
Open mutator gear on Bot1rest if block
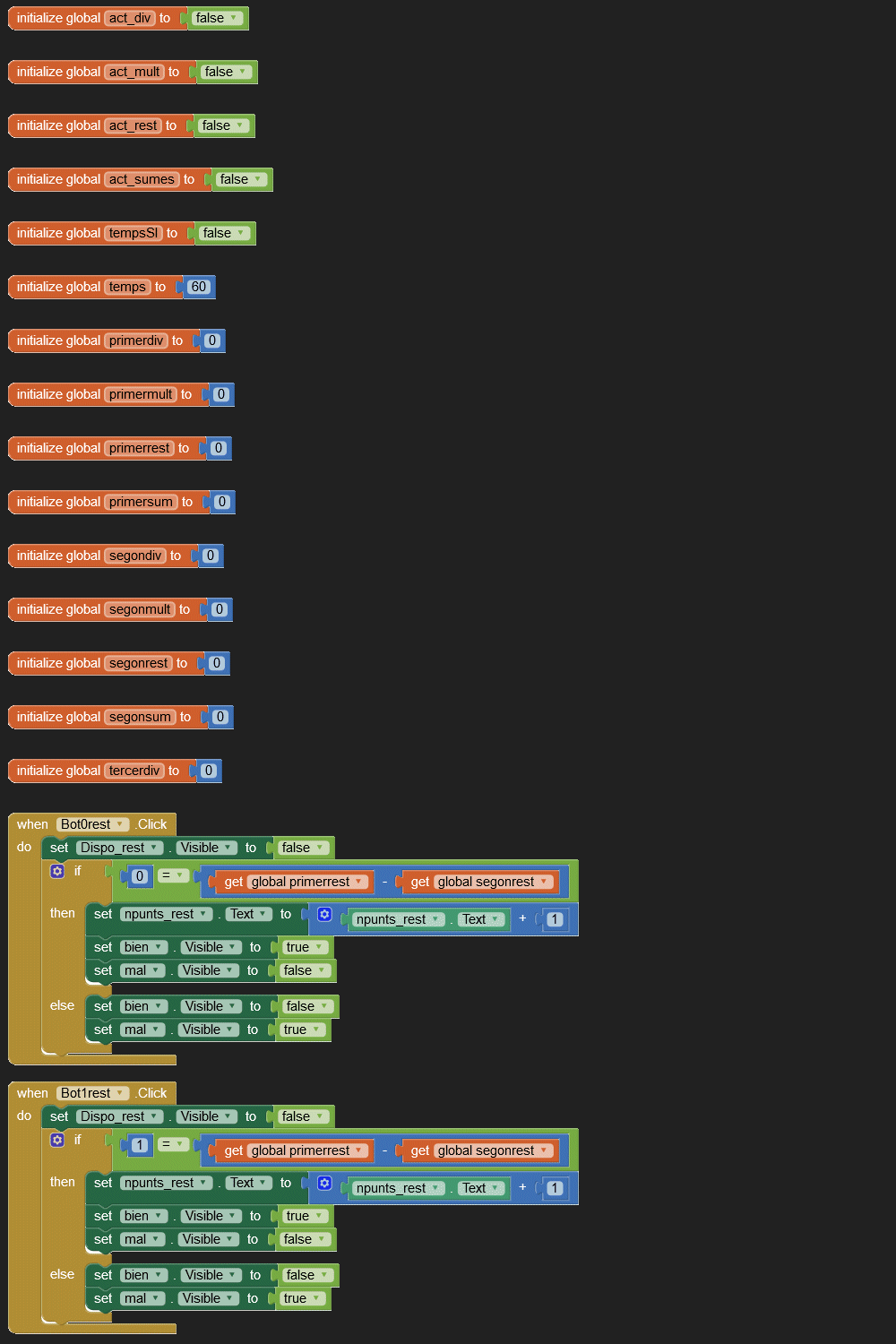[x=57, y=1140]
